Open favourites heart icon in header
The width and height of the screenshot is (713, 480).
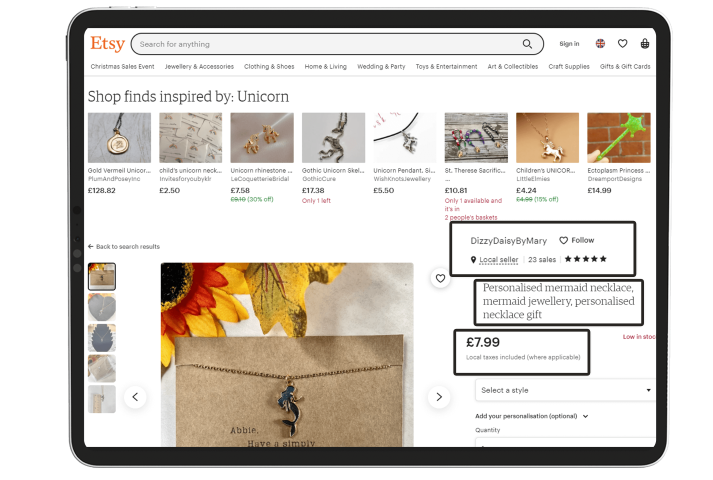[x=623, y=44]
